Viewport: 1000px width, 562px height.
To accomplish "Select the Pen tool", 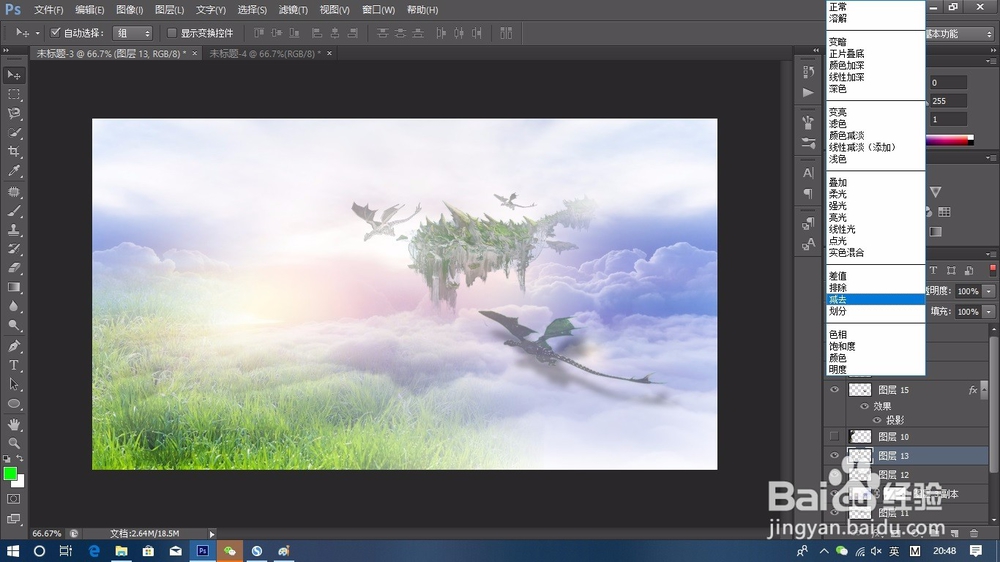I will point(13,346).
